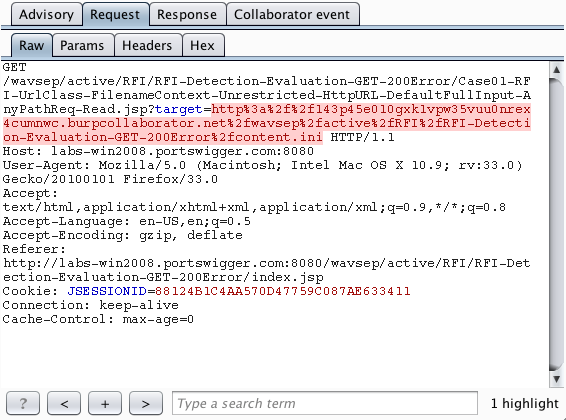
Task: Focus the search term input field
Action: click(x=325, y=403)
